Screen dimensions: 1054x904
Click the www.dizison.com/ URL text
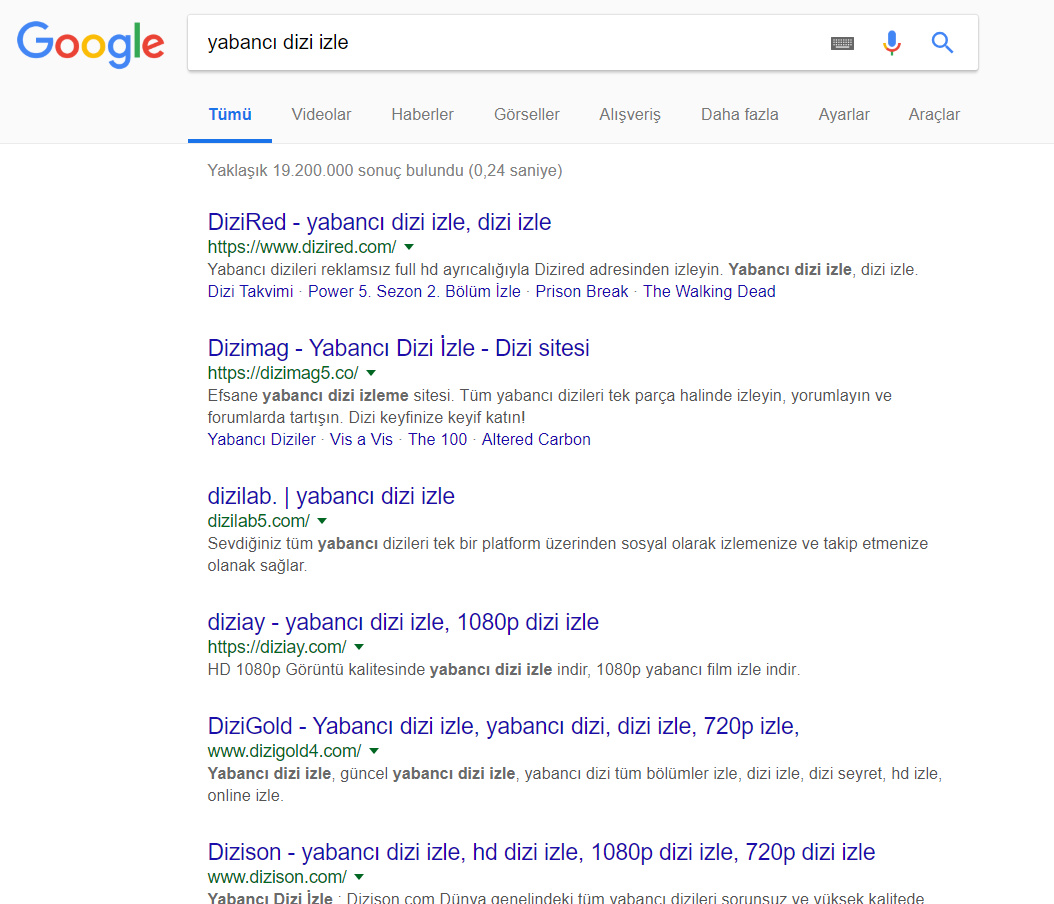[x=277, y=876]
